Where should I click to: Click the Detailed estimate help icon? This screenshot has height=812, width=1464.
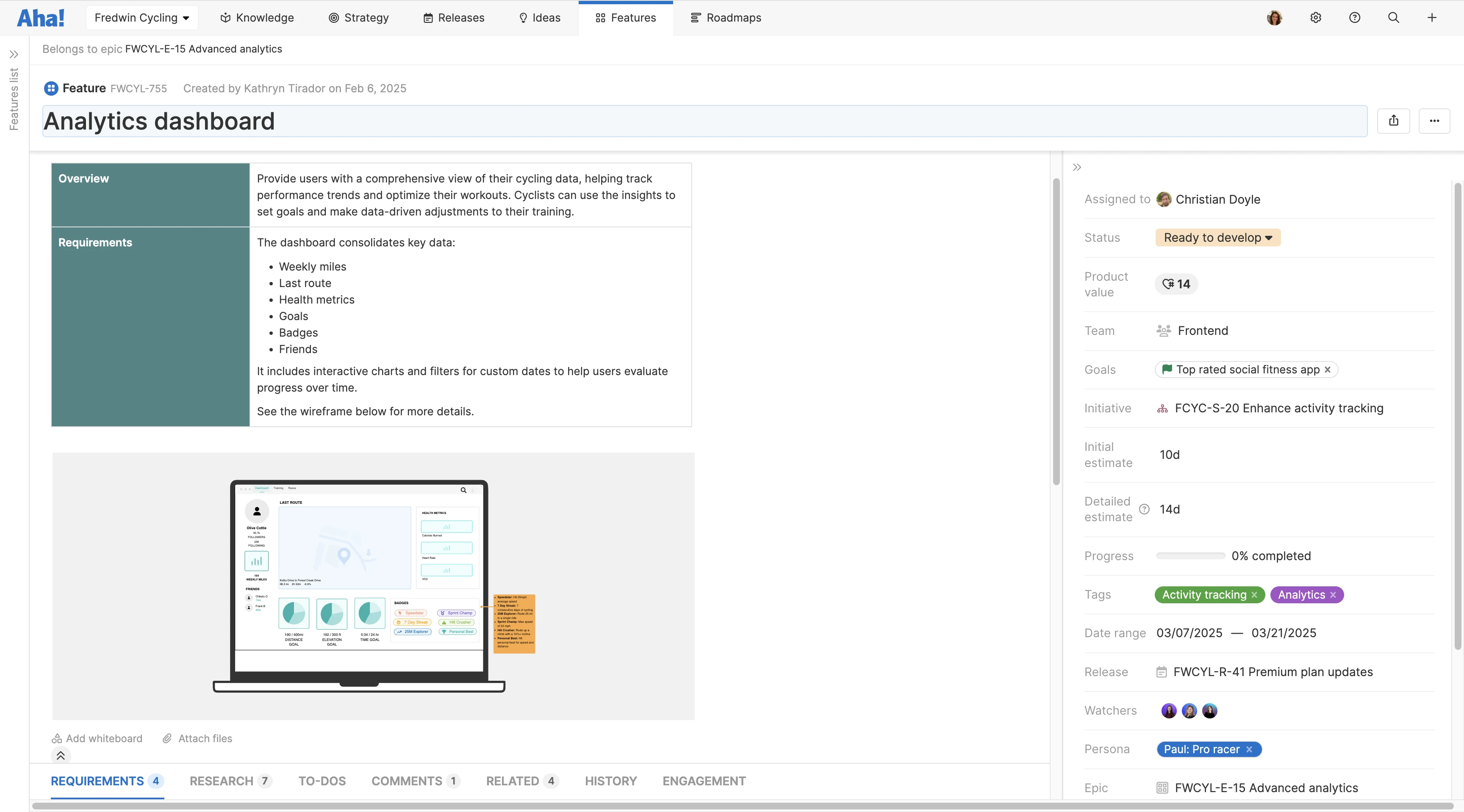[1145, 509]
